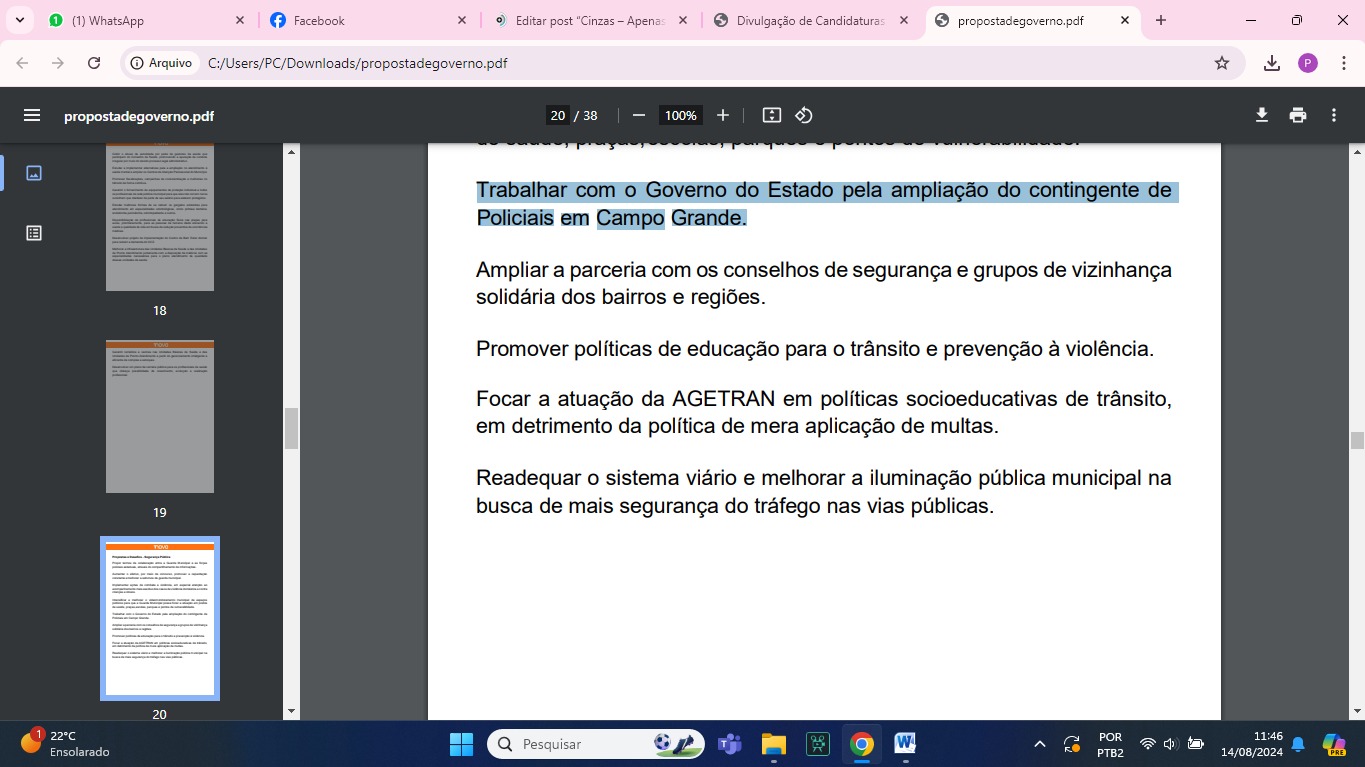1365x767 pixels.
Task: Click the PDF zoom in plus button
Action: pos(723,115)
